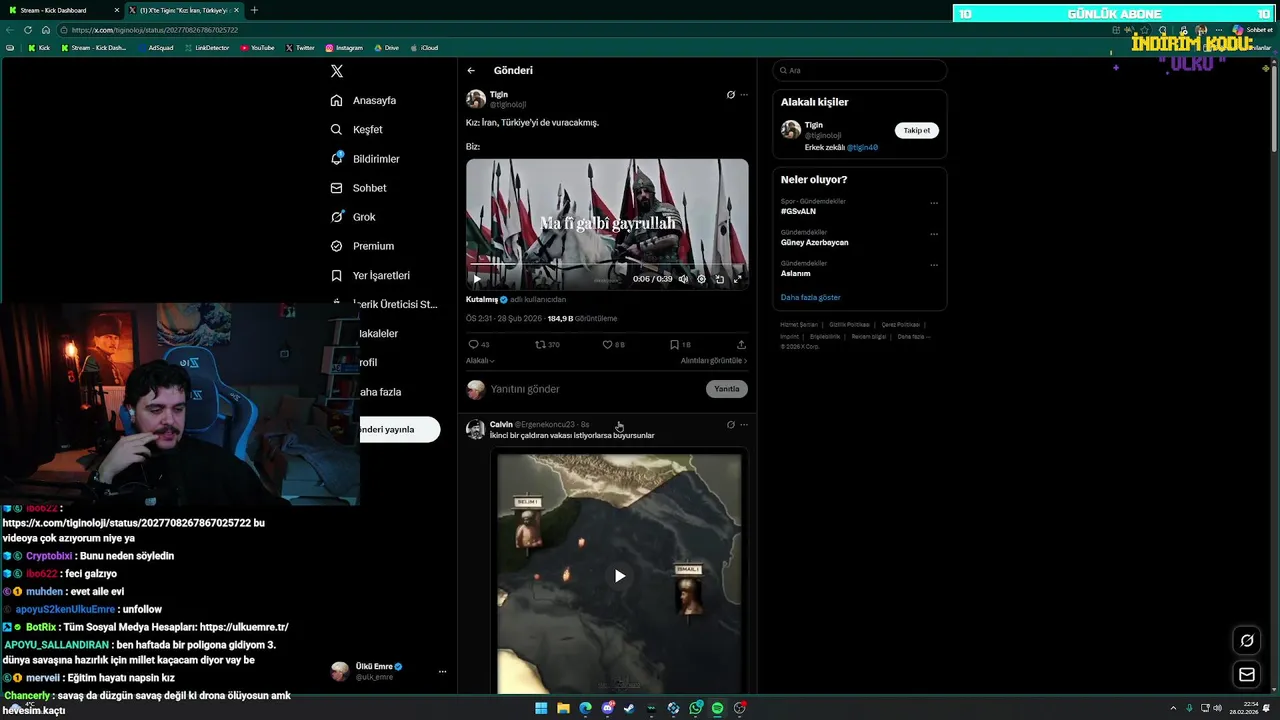1280x720 pixels.
Task: Click browser home button
Action: pyautogui.click(x=46, y=30)
